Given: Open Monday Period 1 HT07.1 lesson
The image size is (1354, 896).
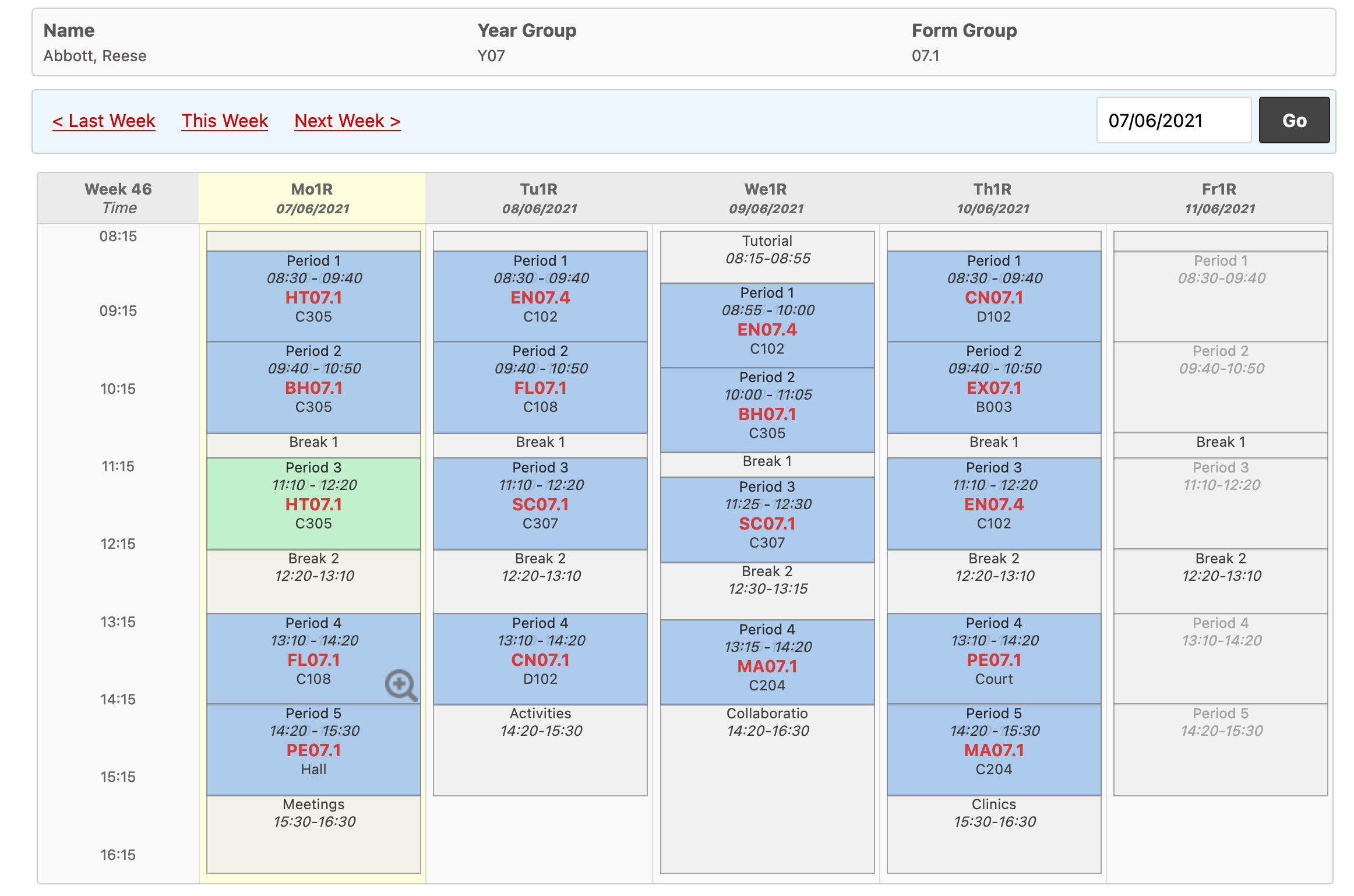Looking at the screenshot, I should coord(313,297).
